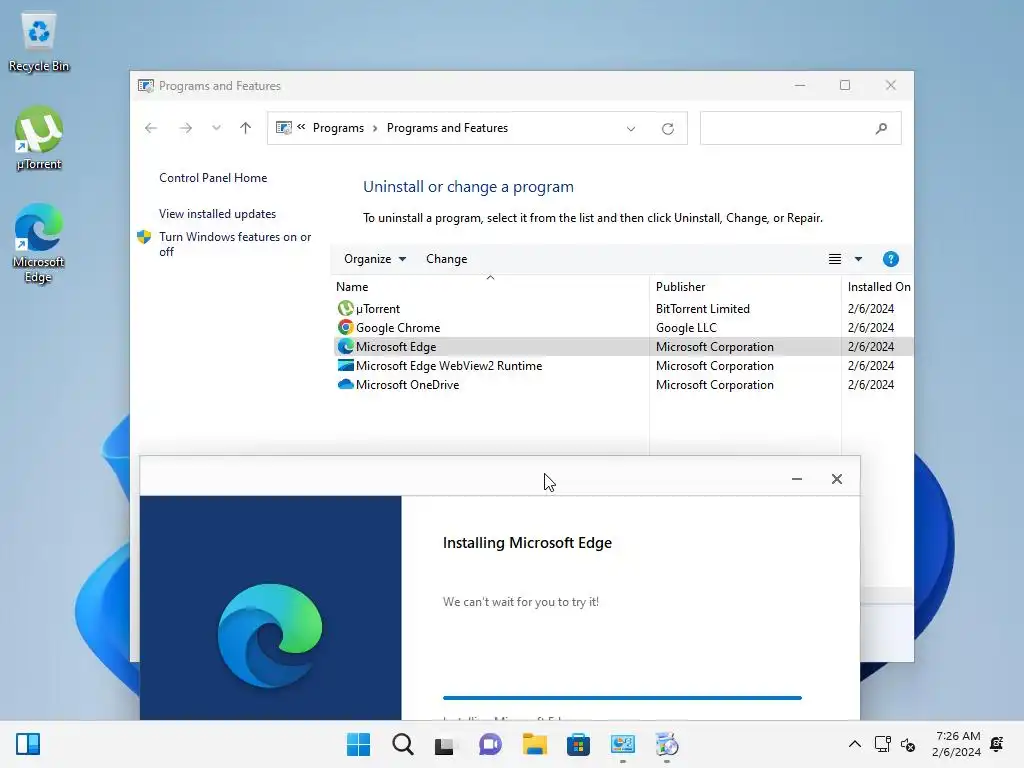The width and height of the screenshot is (1024, 768).
Task: Open Widgets from the taskbar
Action: click(x=28, y=744)
